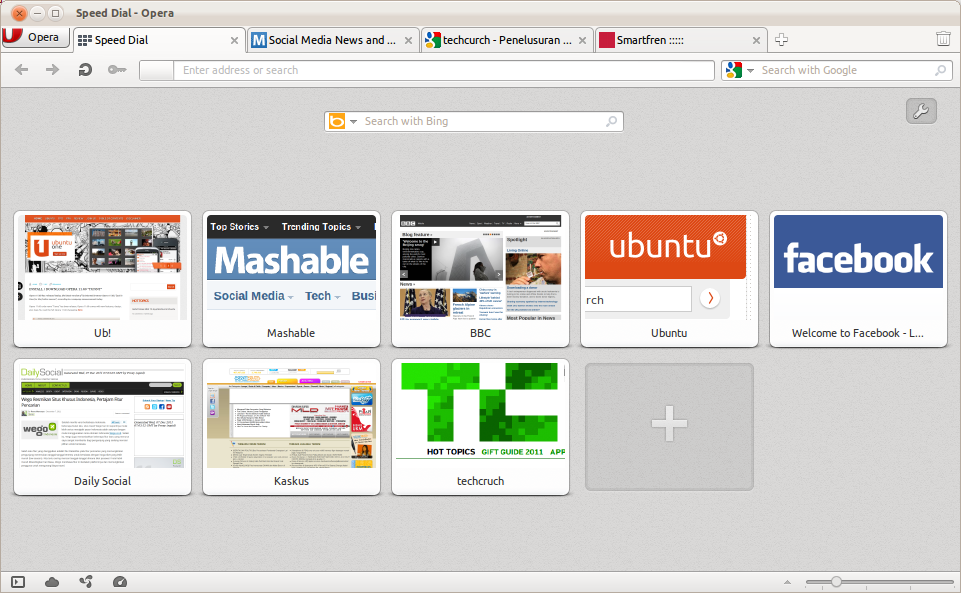Open the Facebook speed dial thumbnail
This screenshot has height=593, width=961.
[x=858, y=279]
